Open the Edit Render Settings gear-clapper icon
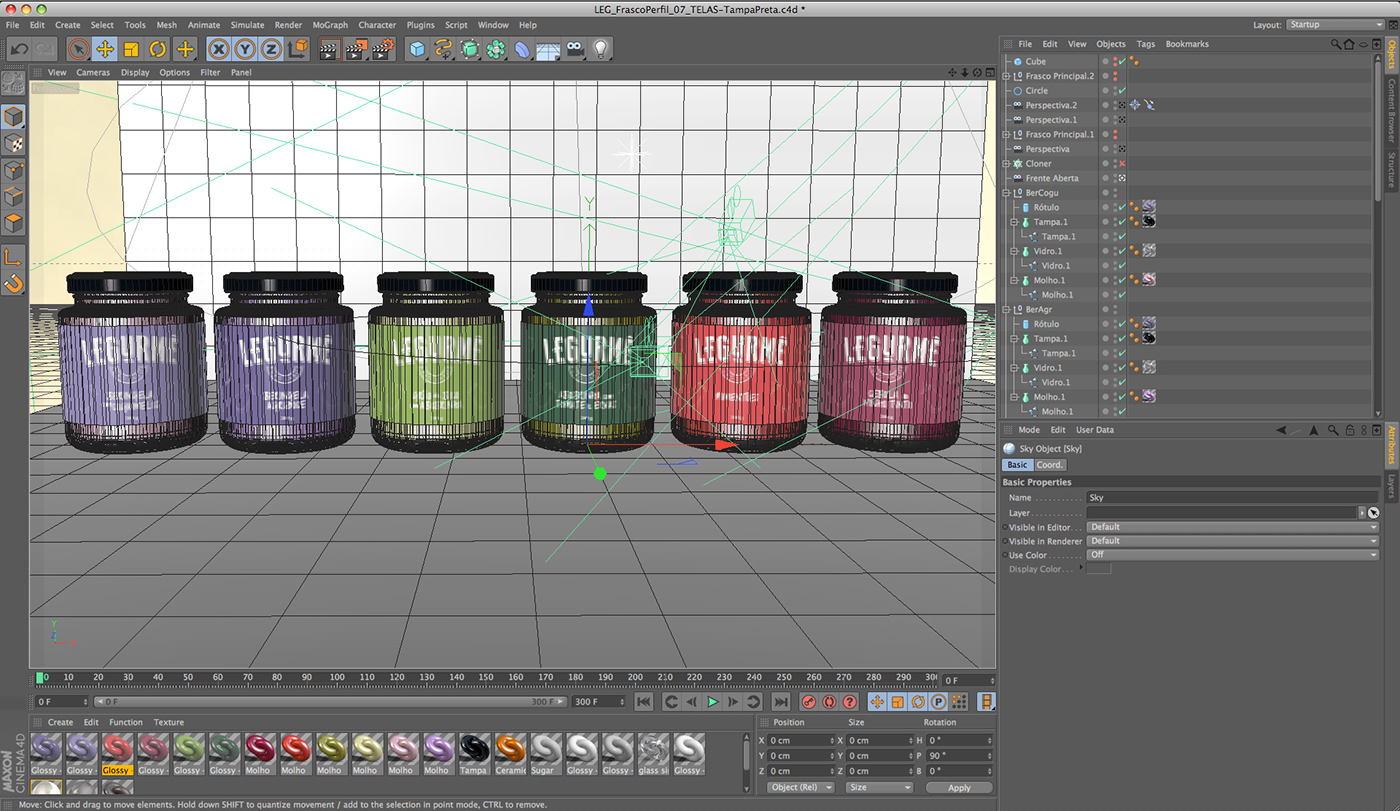The width and height of the screenshot is (1400, 811). click(x=382, y=49)
